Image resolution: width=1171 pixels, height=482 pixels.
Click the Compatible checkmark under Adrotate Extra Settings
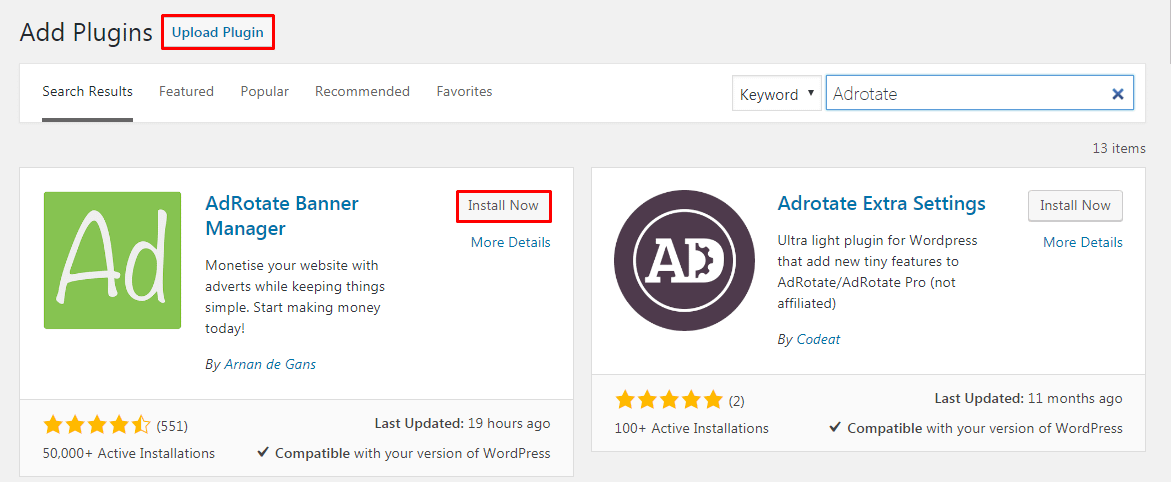tap(835, 428)
